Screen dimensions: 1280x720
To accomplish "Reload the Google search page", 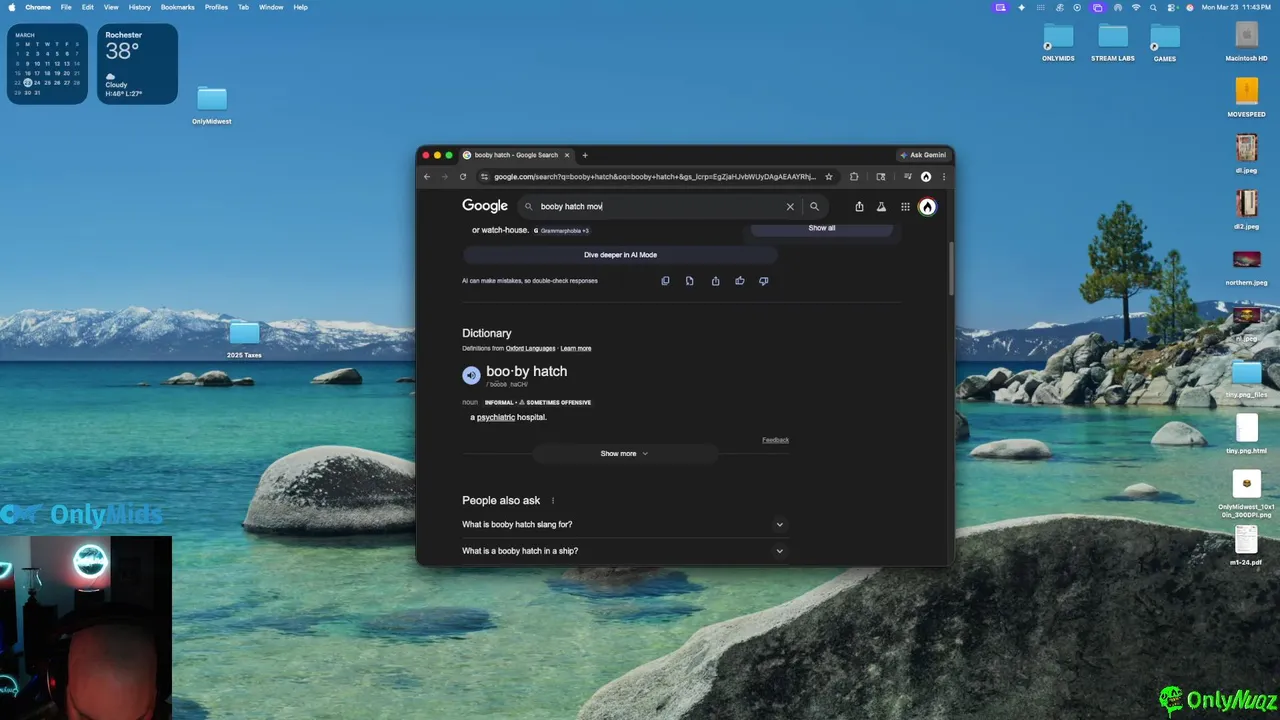I will point(462,177).
